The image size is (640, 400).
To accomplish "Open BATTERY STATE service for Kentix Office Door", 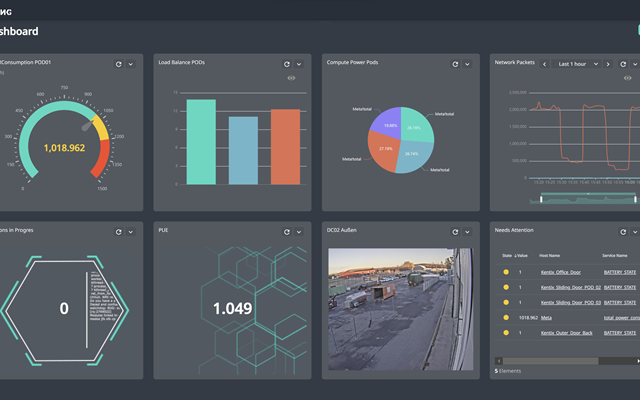I will click(x=620, y=272).
